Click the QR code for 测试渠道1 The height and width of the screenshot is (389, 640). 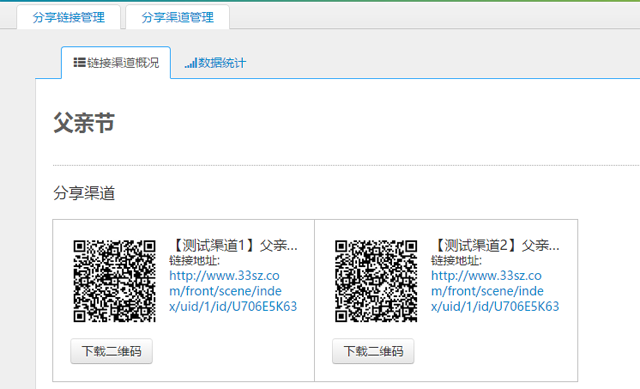[x=114, y=281]
